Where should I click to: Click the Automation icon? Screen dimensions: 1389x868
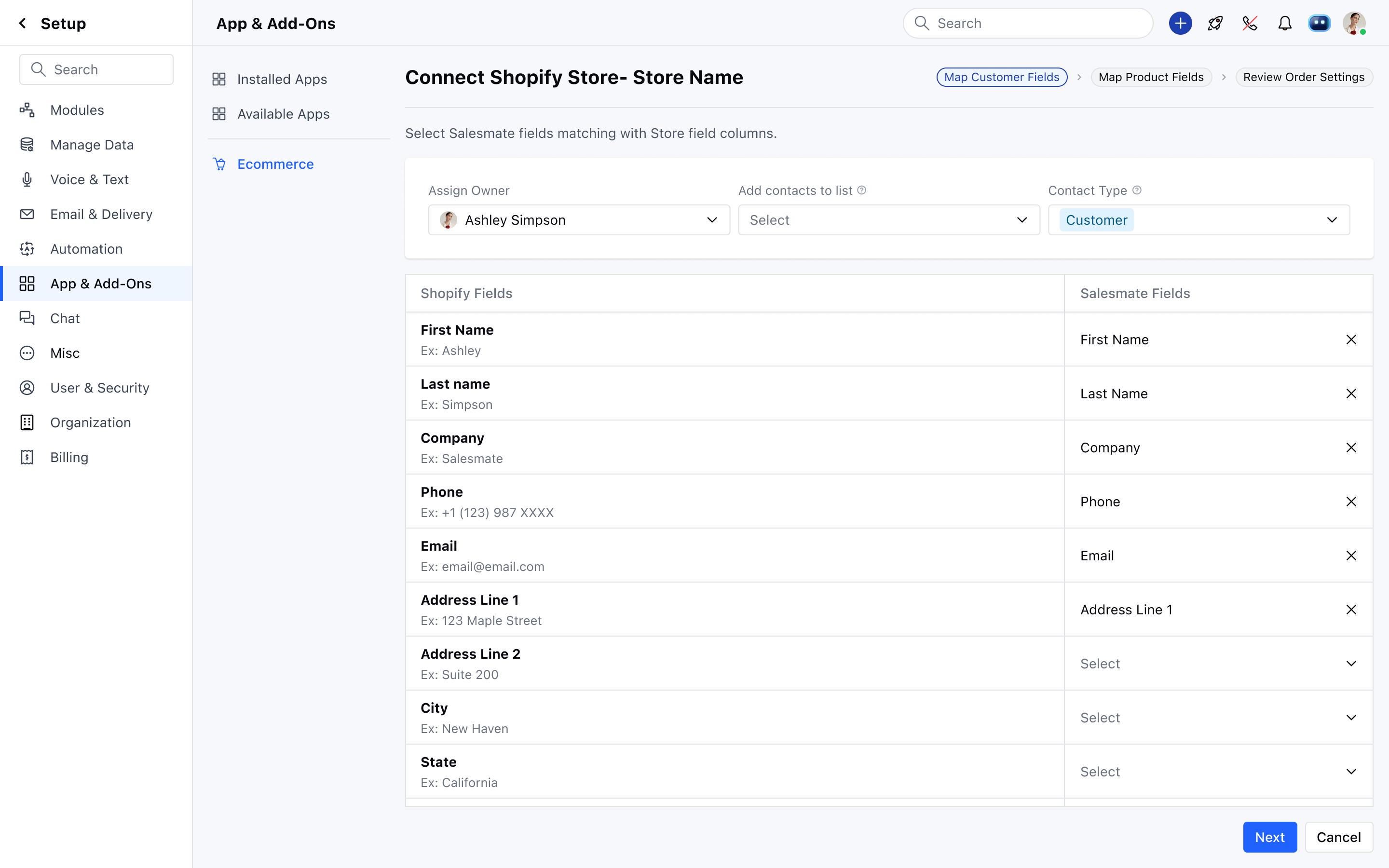[x=27, y=248]
